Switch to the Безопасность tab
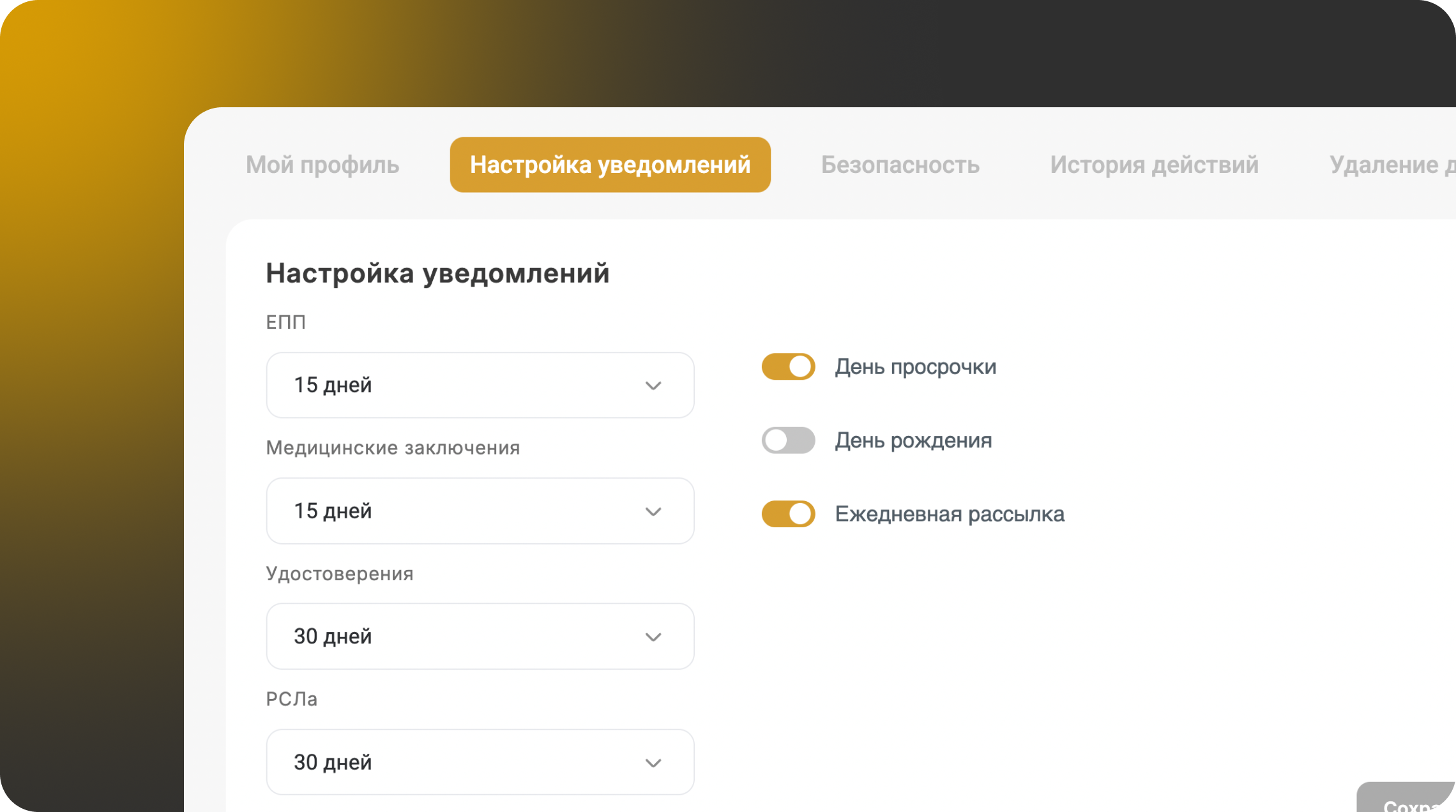This screenshot has height=812, width=1456. click(x=900, y=165)
